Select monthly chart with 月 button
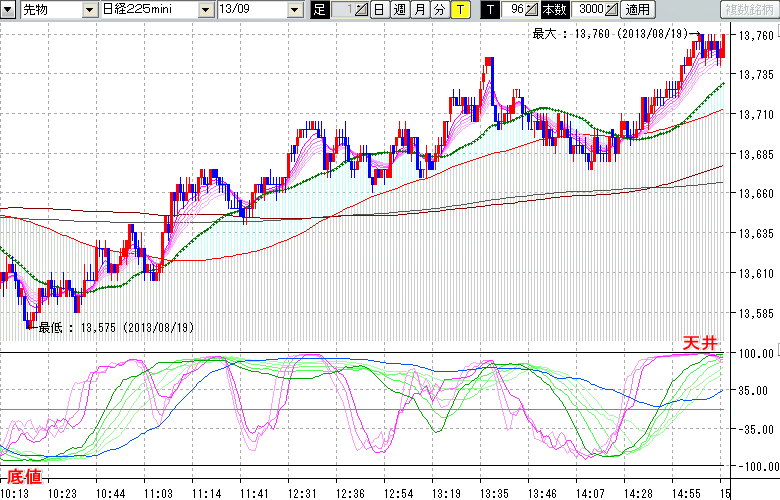 (419, 9)
